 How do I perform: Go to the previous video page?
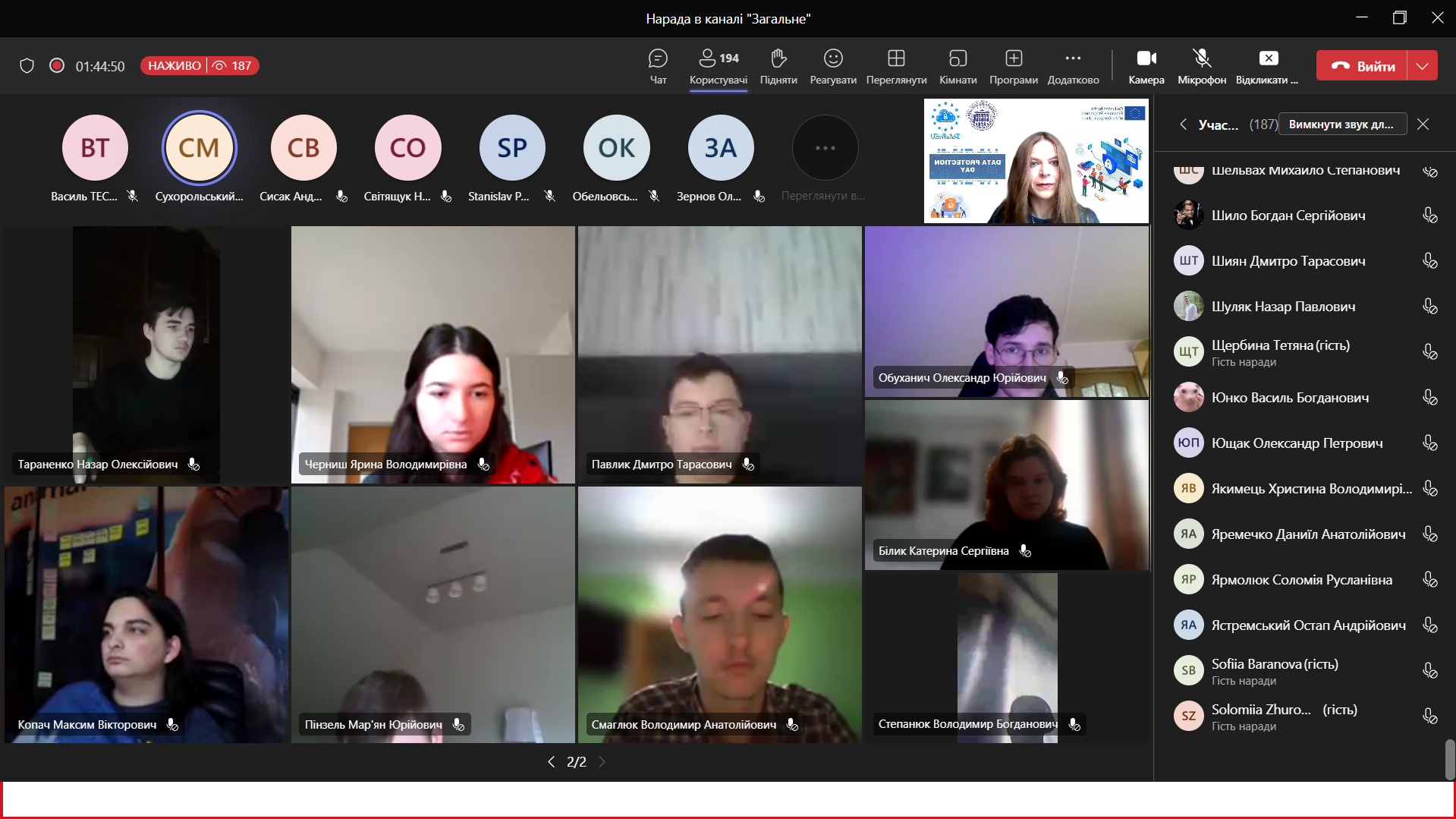pos(552,761)
